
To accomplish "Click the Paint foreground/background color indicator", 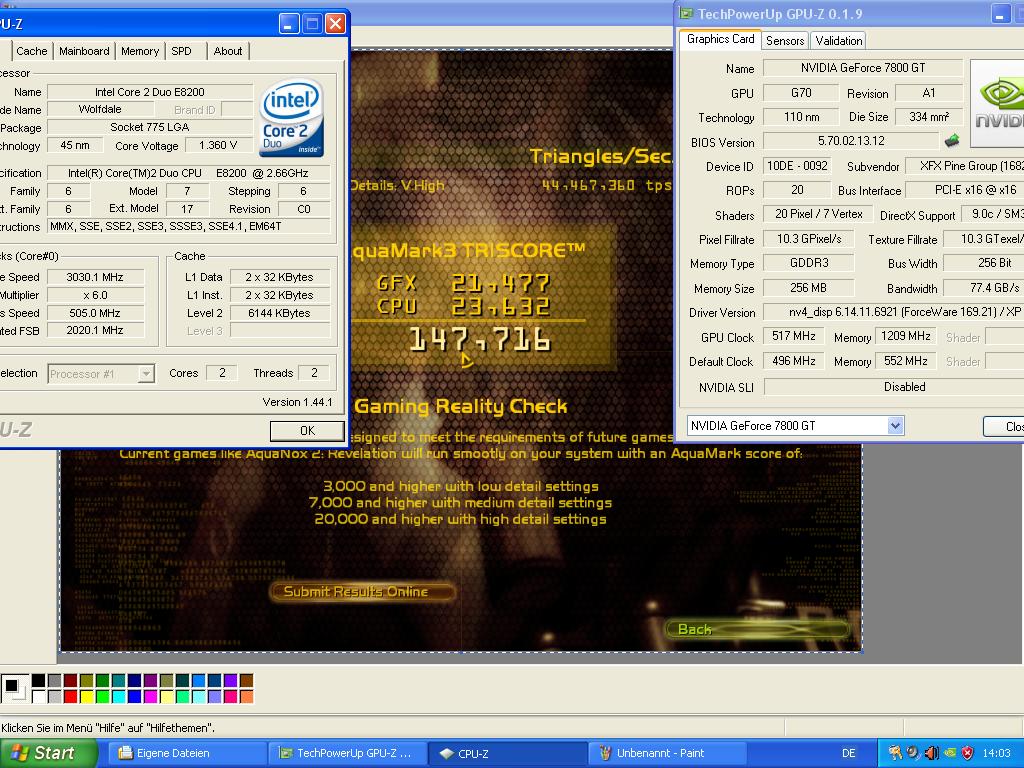I will coord(14,688).
